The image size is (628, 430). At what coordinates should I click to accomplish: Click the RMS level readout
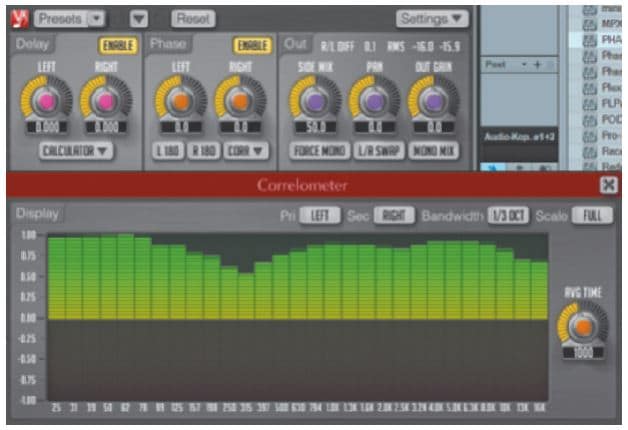coord(424,47)
